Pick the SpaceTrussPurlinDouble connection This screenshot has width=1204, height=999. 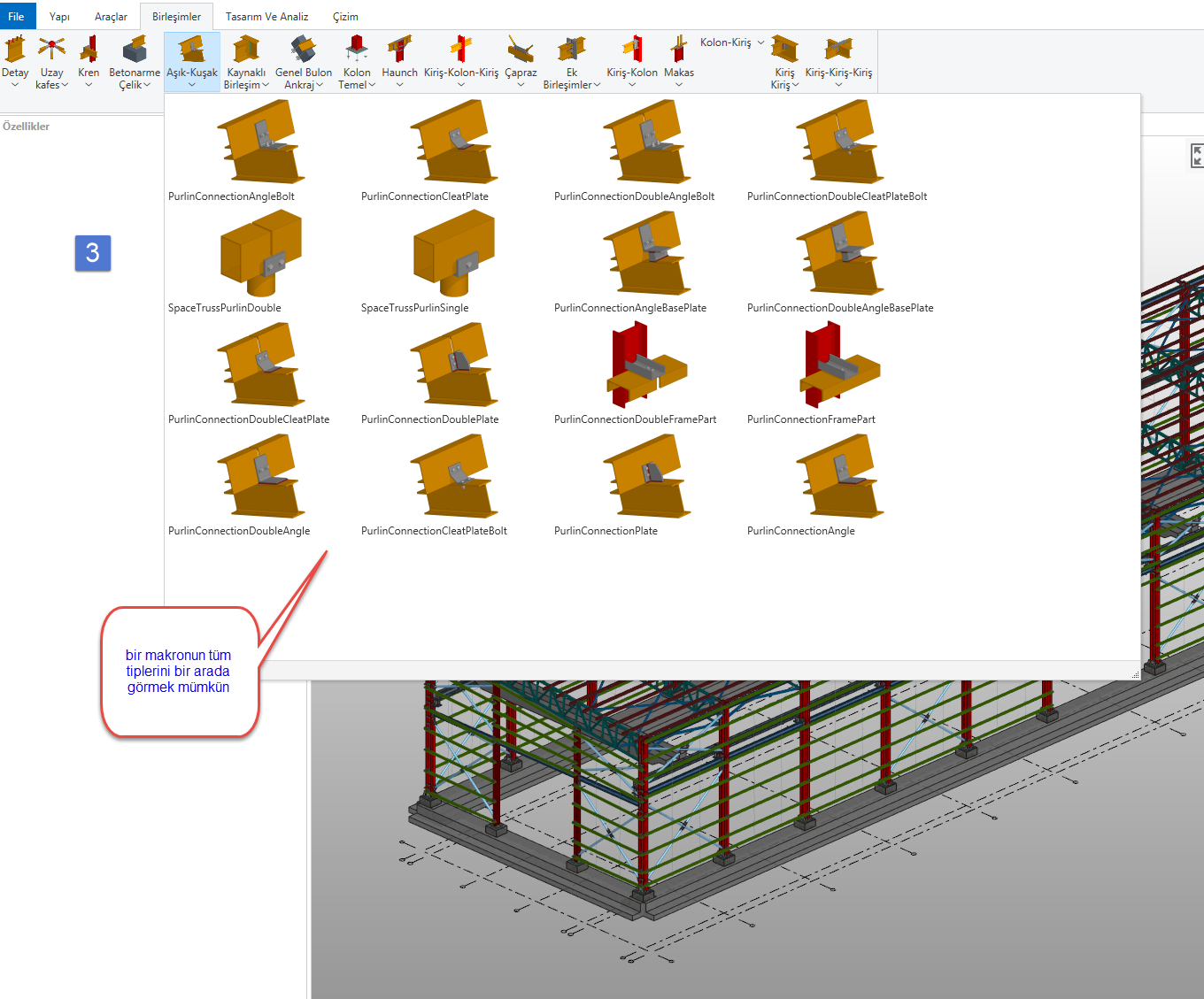[x=259, y=254]
